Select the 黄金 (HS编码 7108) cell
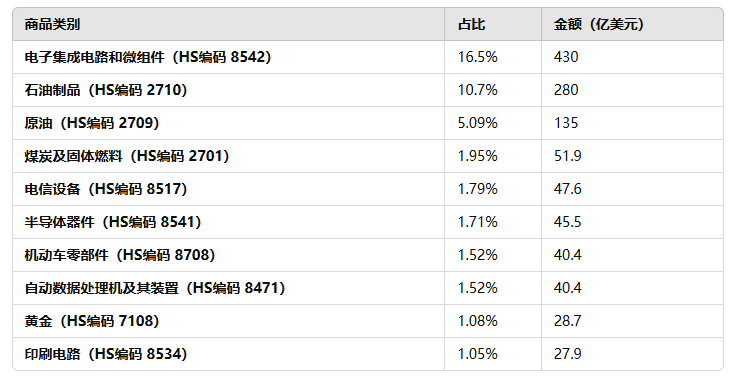730x376 pixels. tap(228, 321)
